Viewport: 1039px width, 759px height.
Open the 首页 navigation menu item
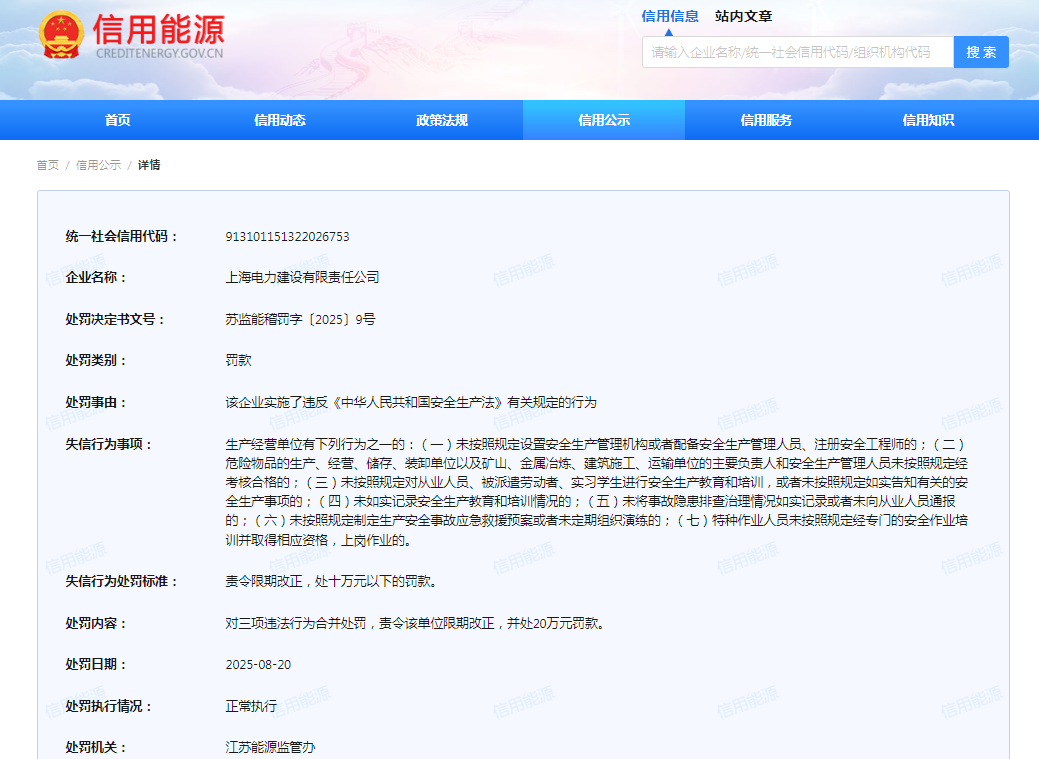(x=118, y=120)
